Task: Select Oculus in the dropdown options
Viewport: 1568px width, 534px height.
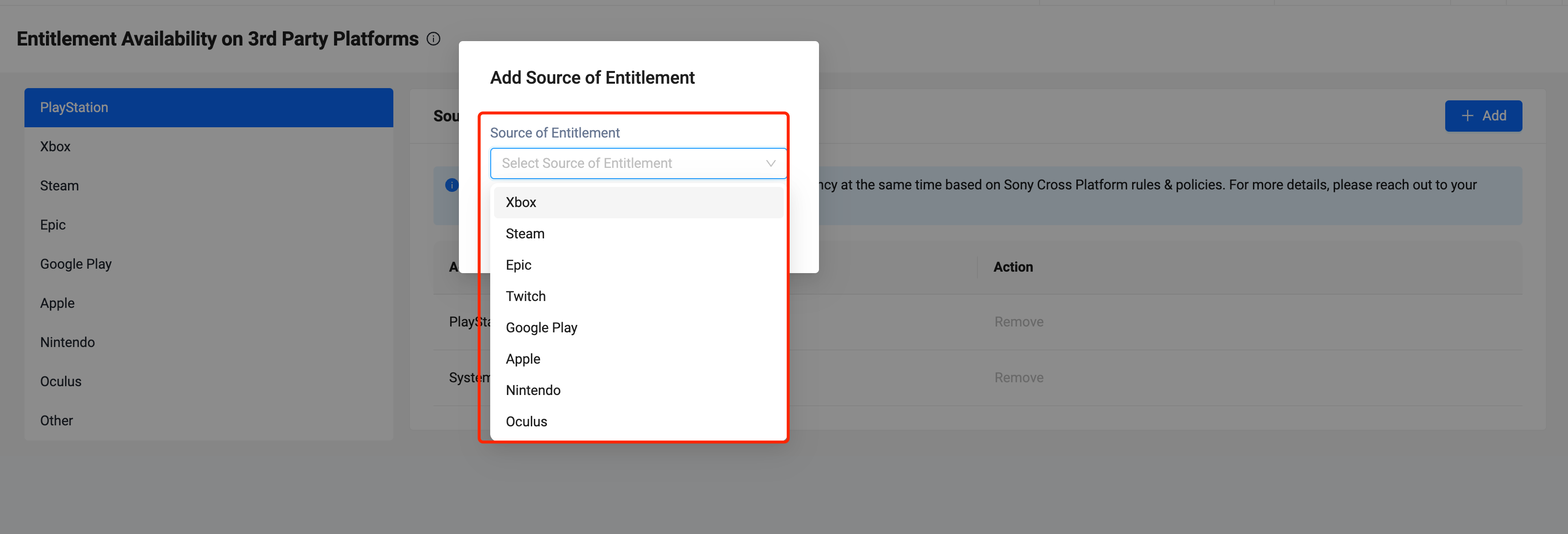Action: click(x=638, y=422)
